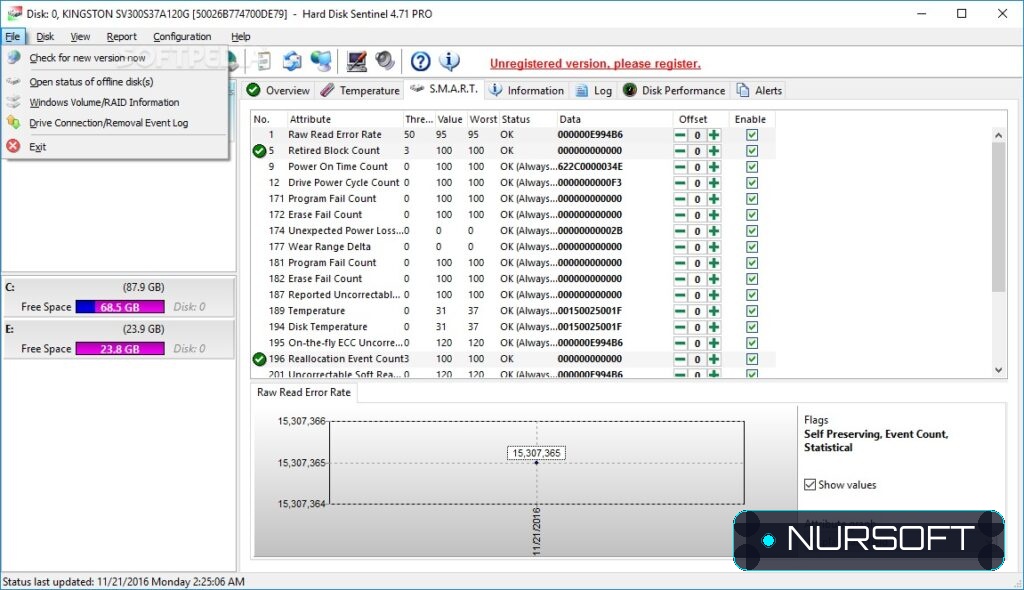
Task: Uncheck Enable for Raw Read Error Rate
Action: 752,135
